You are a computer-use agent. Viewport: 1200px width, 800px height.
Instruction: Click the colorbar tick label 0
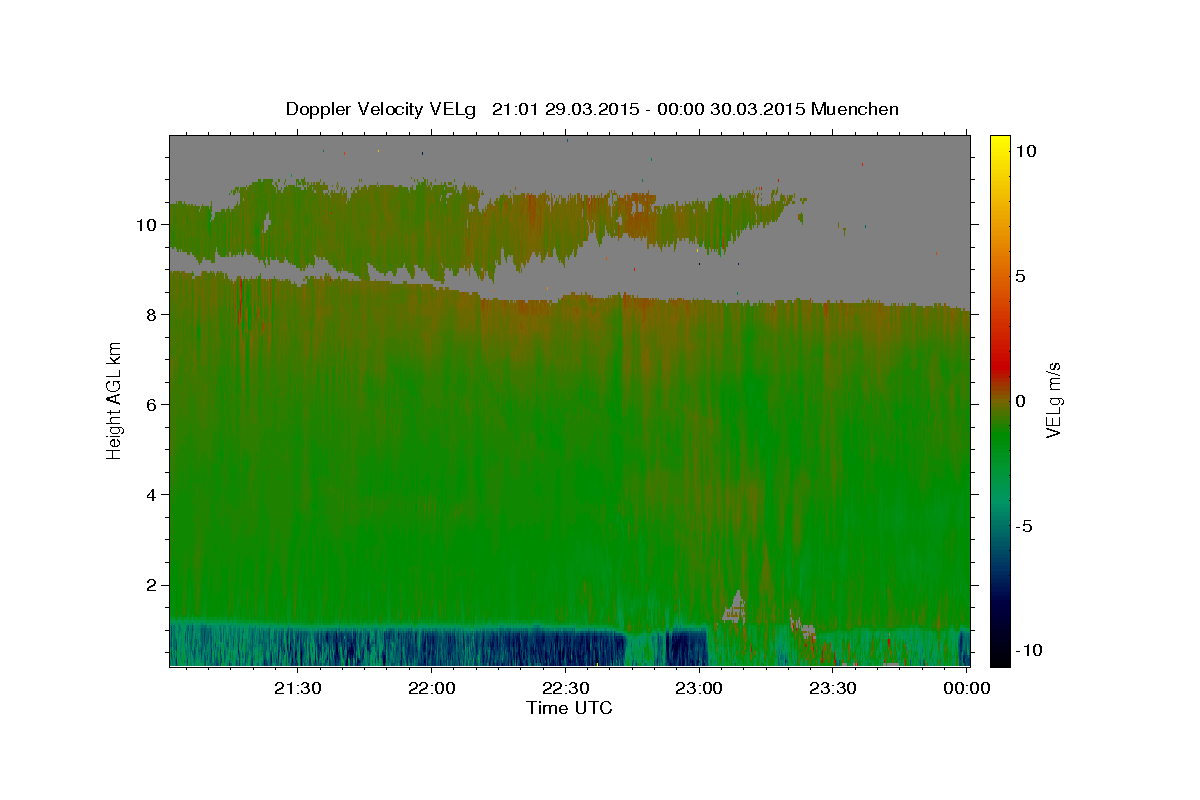(1021, 401)
